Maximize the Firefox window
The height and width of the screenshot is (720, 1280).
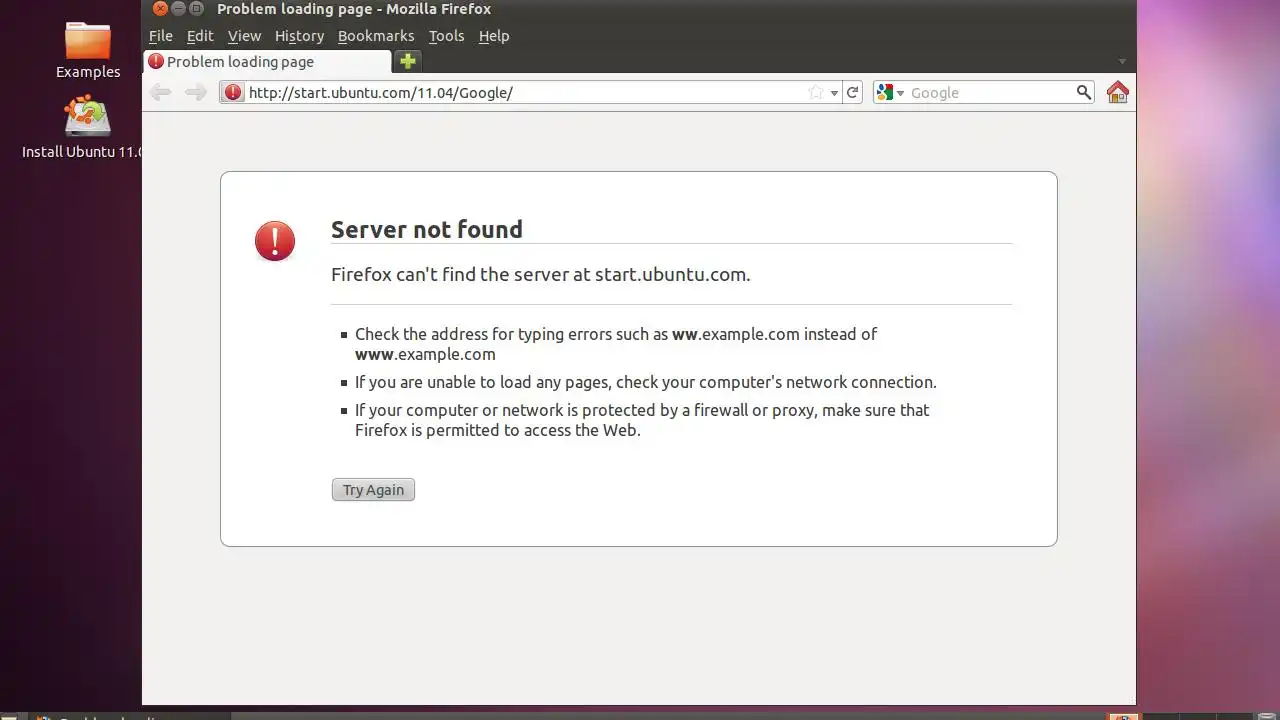tap(197, 9)
